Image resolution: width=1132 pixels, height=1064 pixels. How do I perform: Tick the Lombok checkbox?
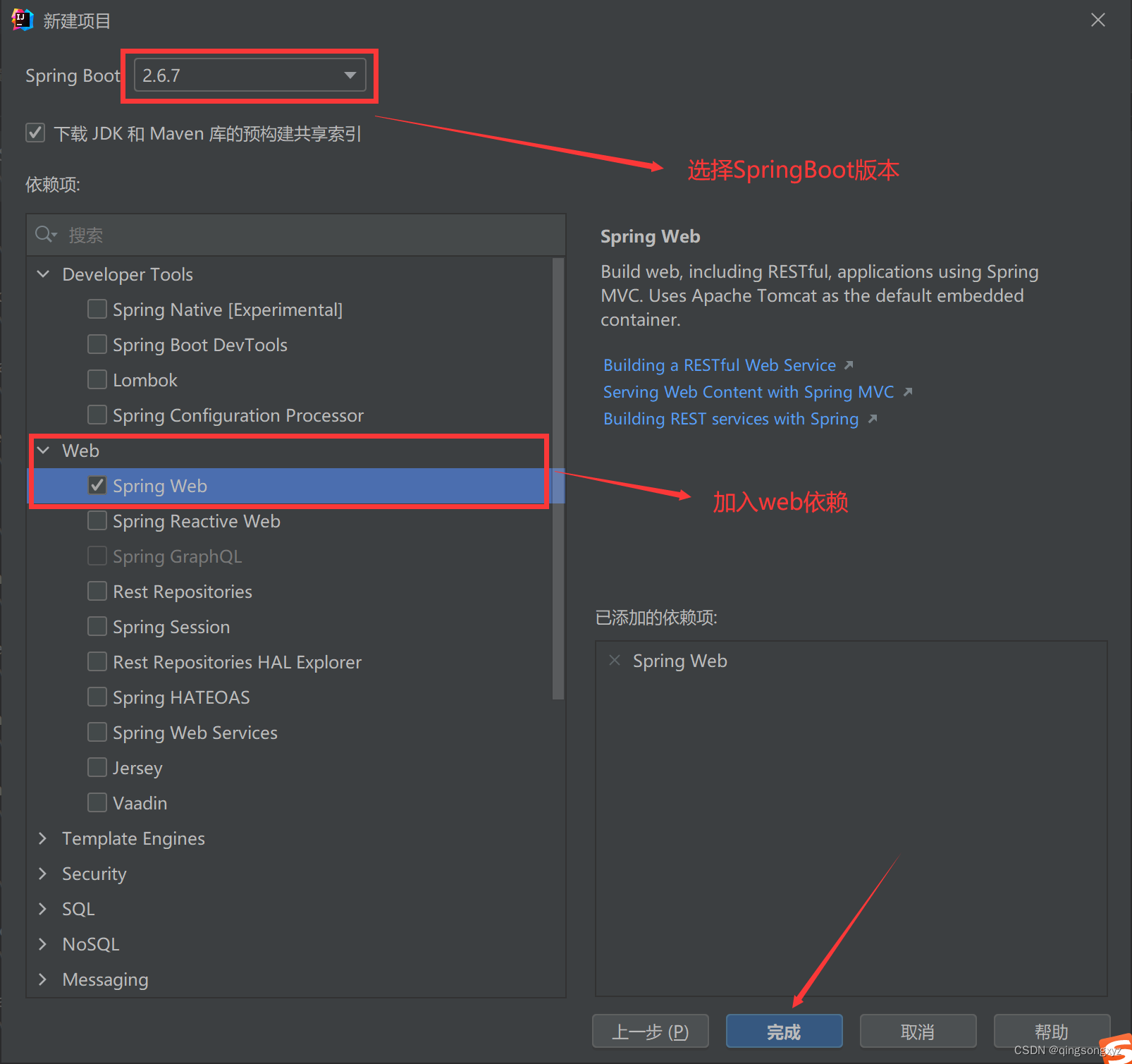tap(97, 379)
